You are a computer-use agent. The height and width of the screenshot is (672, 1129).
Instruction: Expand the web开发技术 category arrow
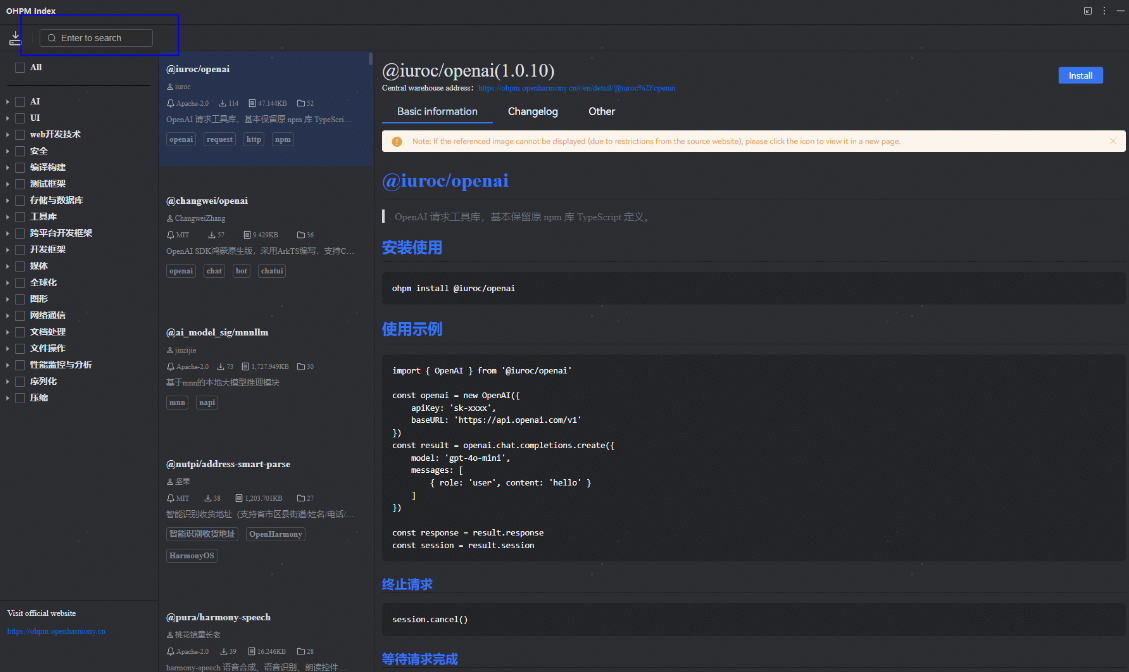(x=8, y=135)
